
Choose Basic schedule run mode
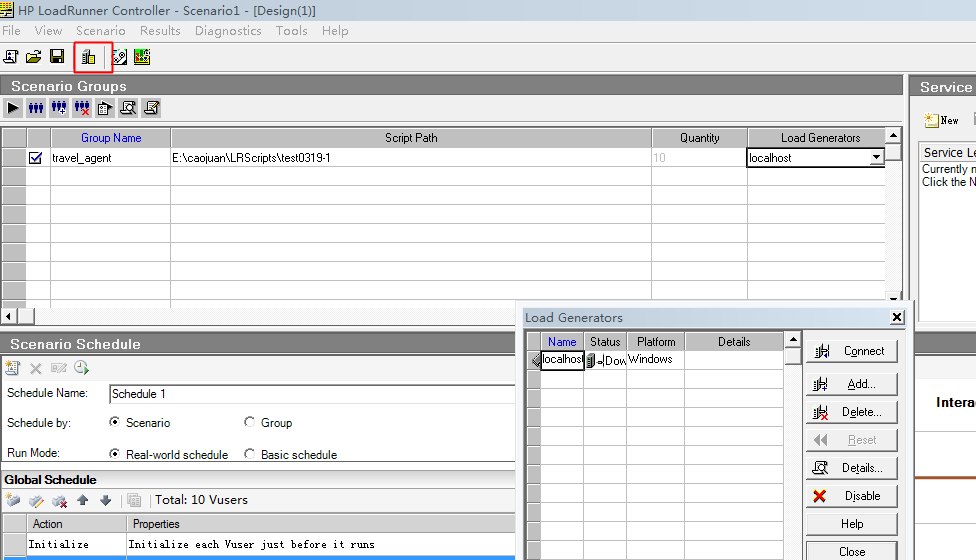click(249, 454)
